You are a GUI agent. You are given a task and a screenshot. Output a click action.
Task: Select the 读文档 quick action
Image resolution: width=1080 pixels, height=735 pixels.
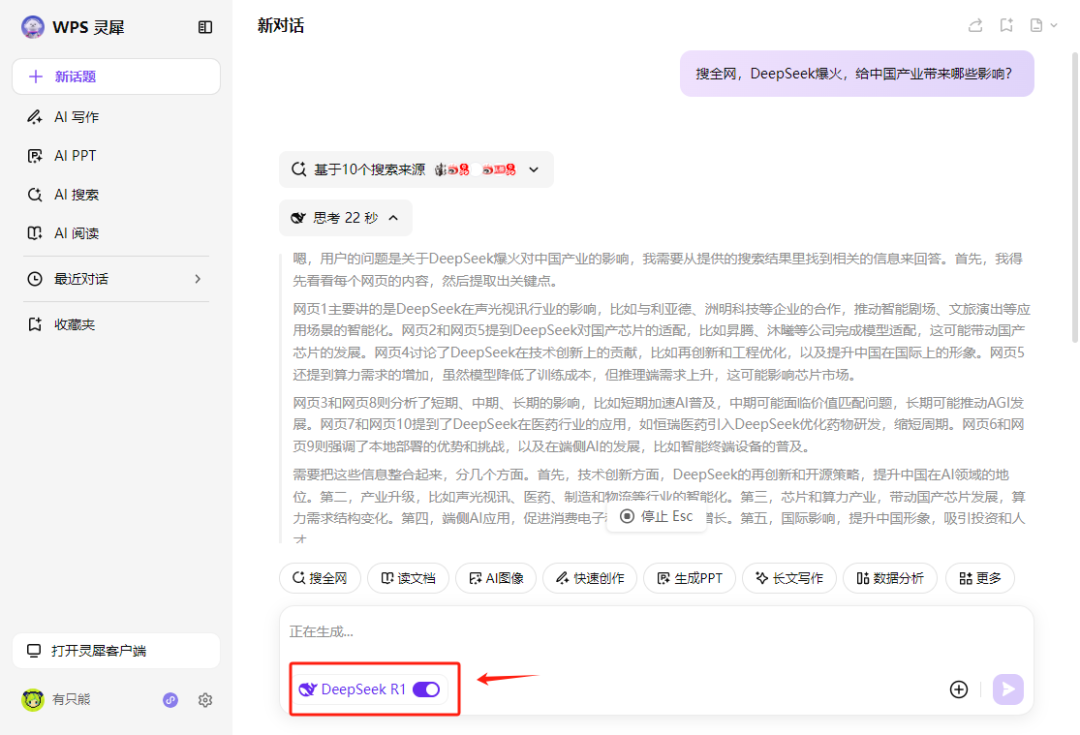(408, 578)
